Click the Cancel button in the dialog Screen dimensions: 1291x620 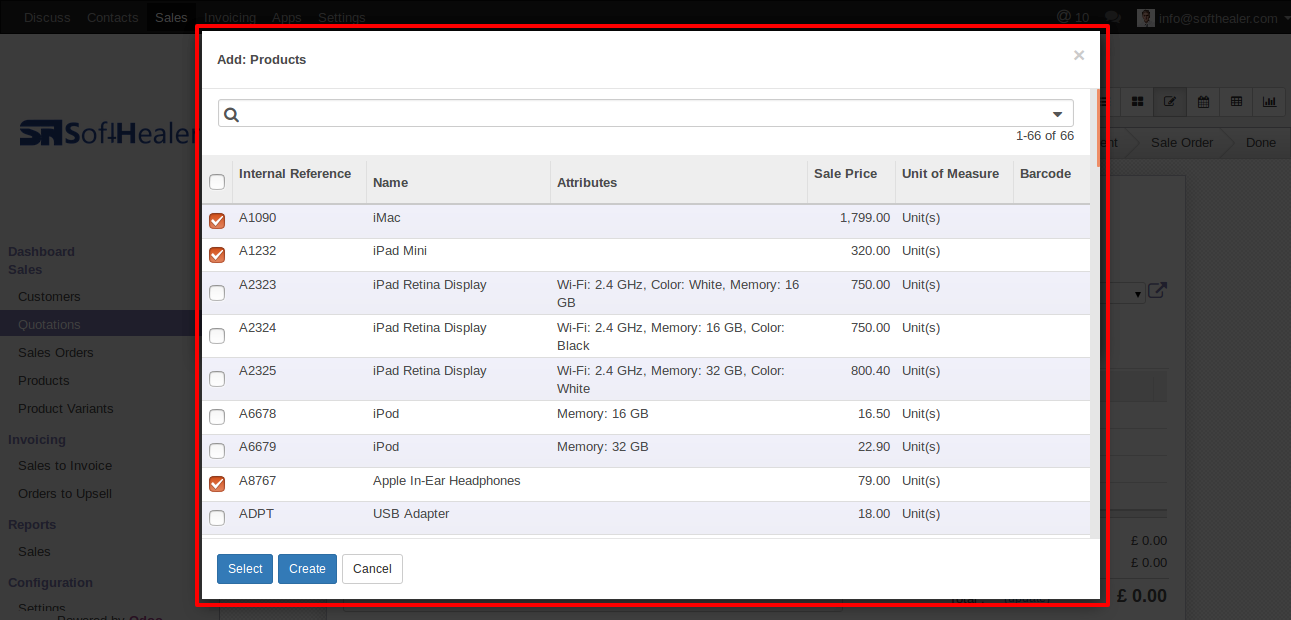tap(372, 569)
